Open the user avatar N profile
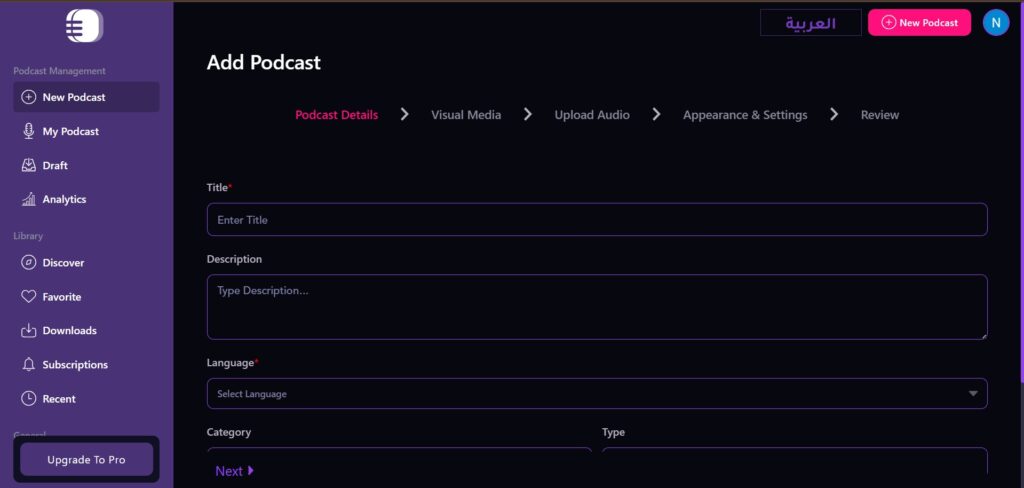This screenshot has width=1024, height=488. [x=995, y=22]
